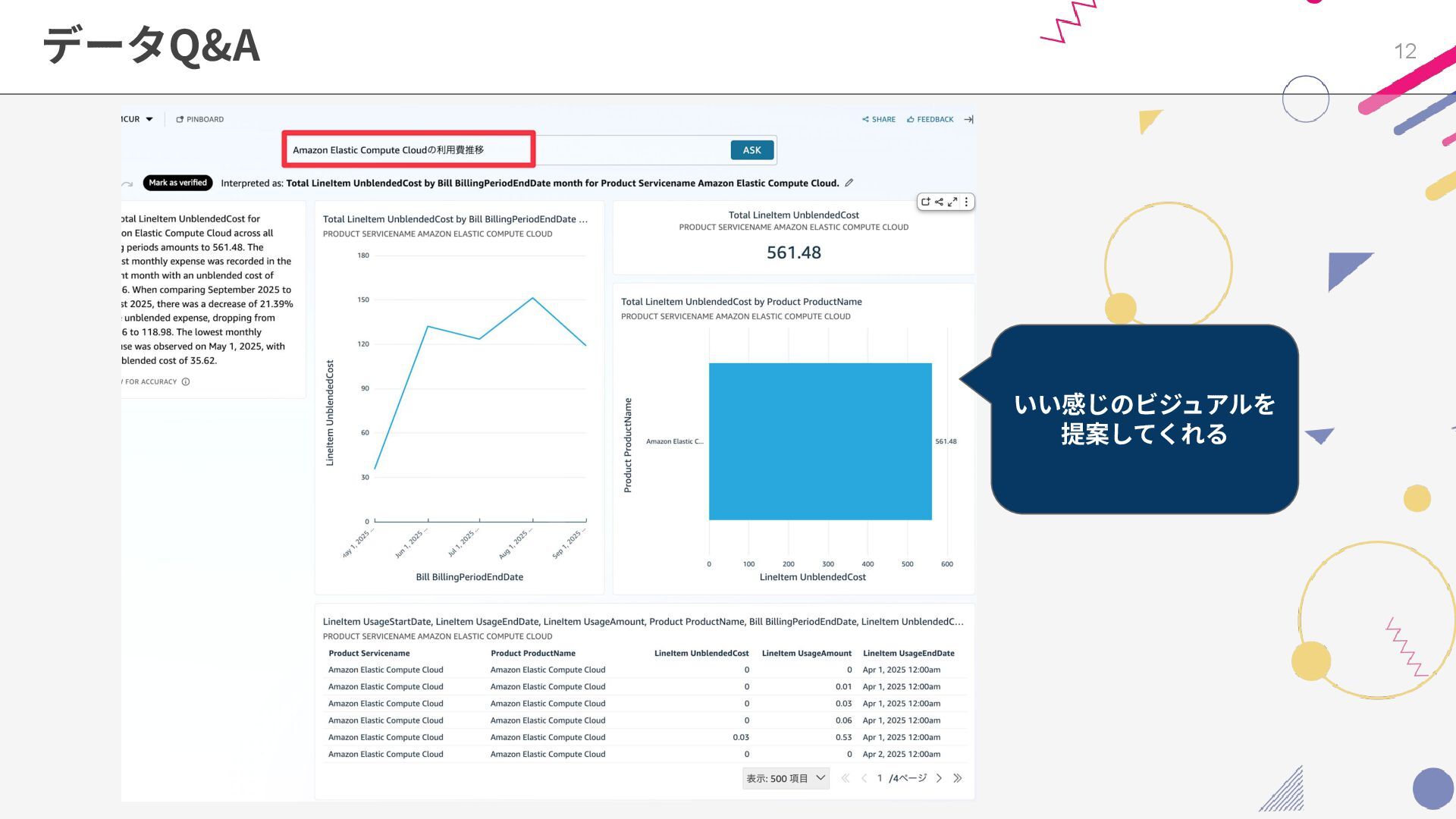This screenshot has height=819, width=1456.
Task: Click the line chart title Total LineItem UnblendedCost by Bill
Action: [455, 219]
